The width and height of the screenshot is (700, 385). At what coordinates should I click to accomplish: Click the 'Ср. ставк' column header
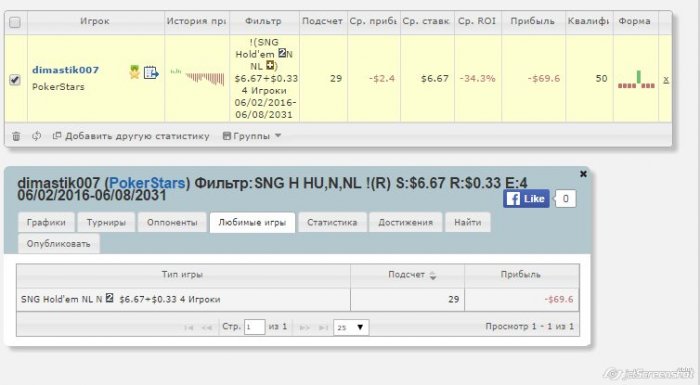tap(427, 21)
